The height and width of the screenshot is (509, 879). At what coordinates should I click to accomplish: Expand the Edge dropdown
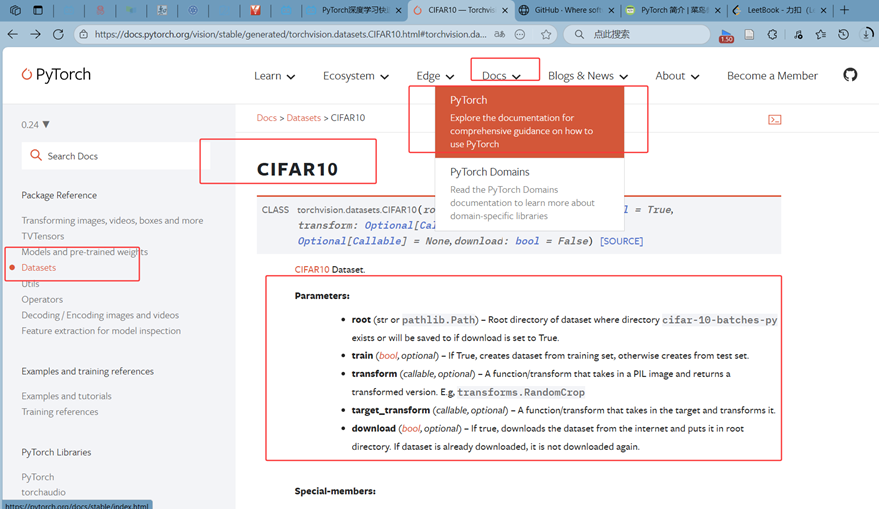coord(435,76)
